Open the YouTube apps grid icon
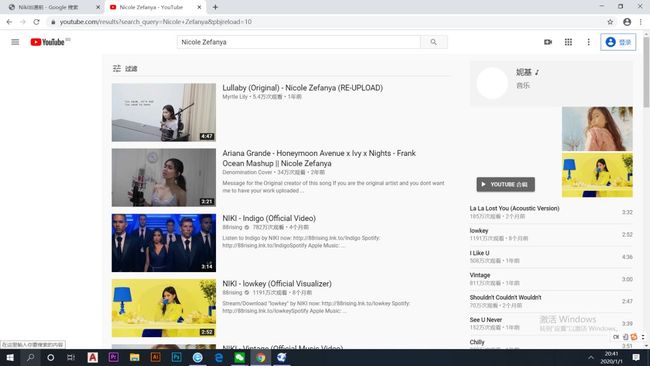 (x=568, y=42)
